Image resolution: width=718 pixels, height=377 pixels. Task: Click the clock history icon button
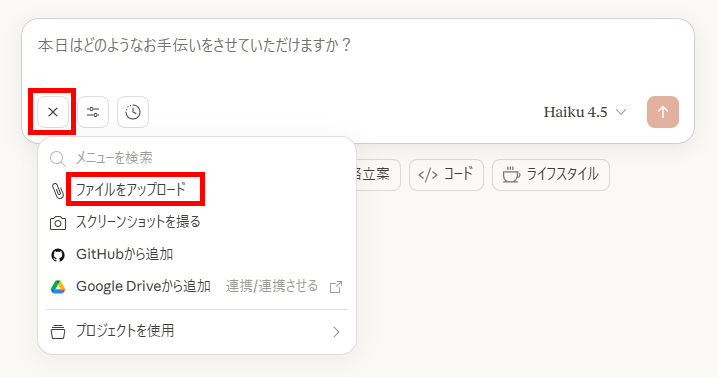tap(133, 112)
